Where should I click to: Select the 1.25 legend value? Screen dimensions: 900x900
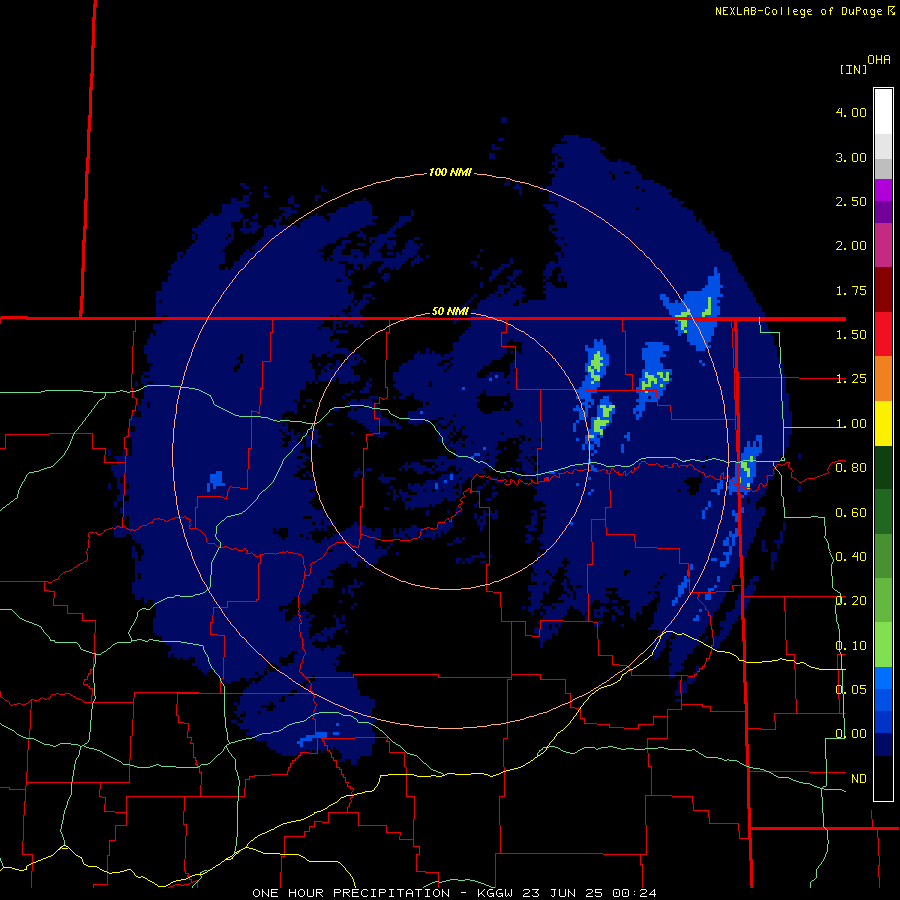click(x=851, y=379)
